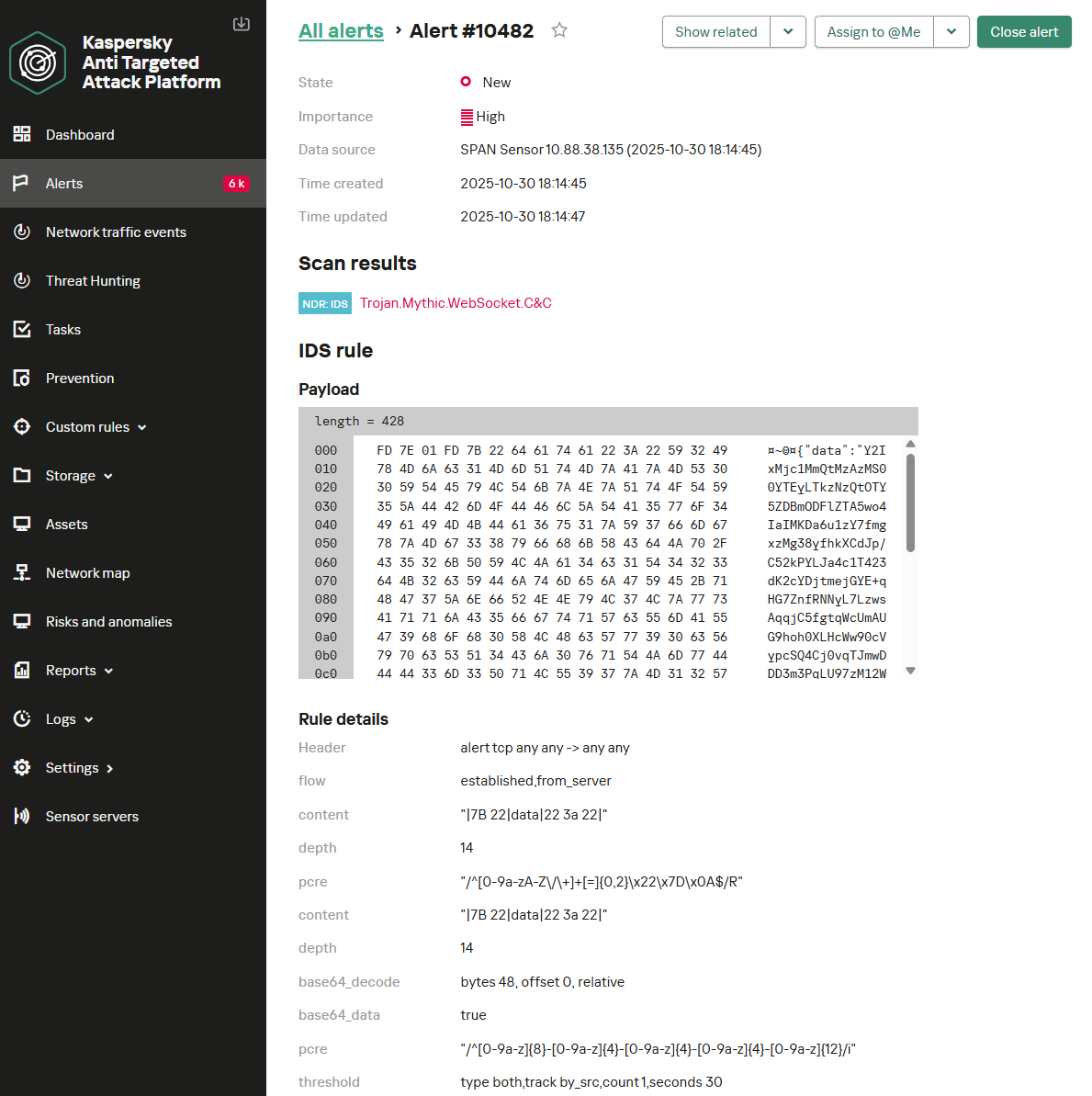The height and width of the screenshot is (1096, 1092).
Task: Follow the All alerts breadcrumb link
Action: pyautogui.click(x=341, y=31)
